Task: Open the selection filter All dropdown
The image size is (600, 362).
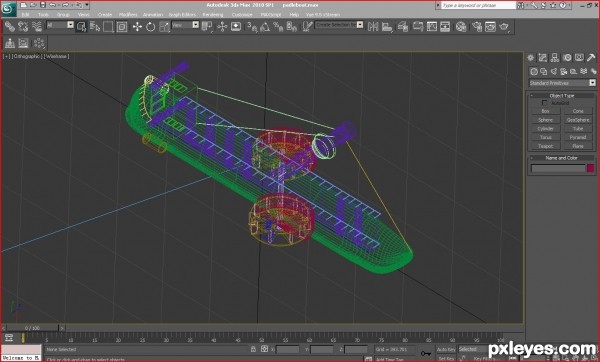Action: click(60, 25)
